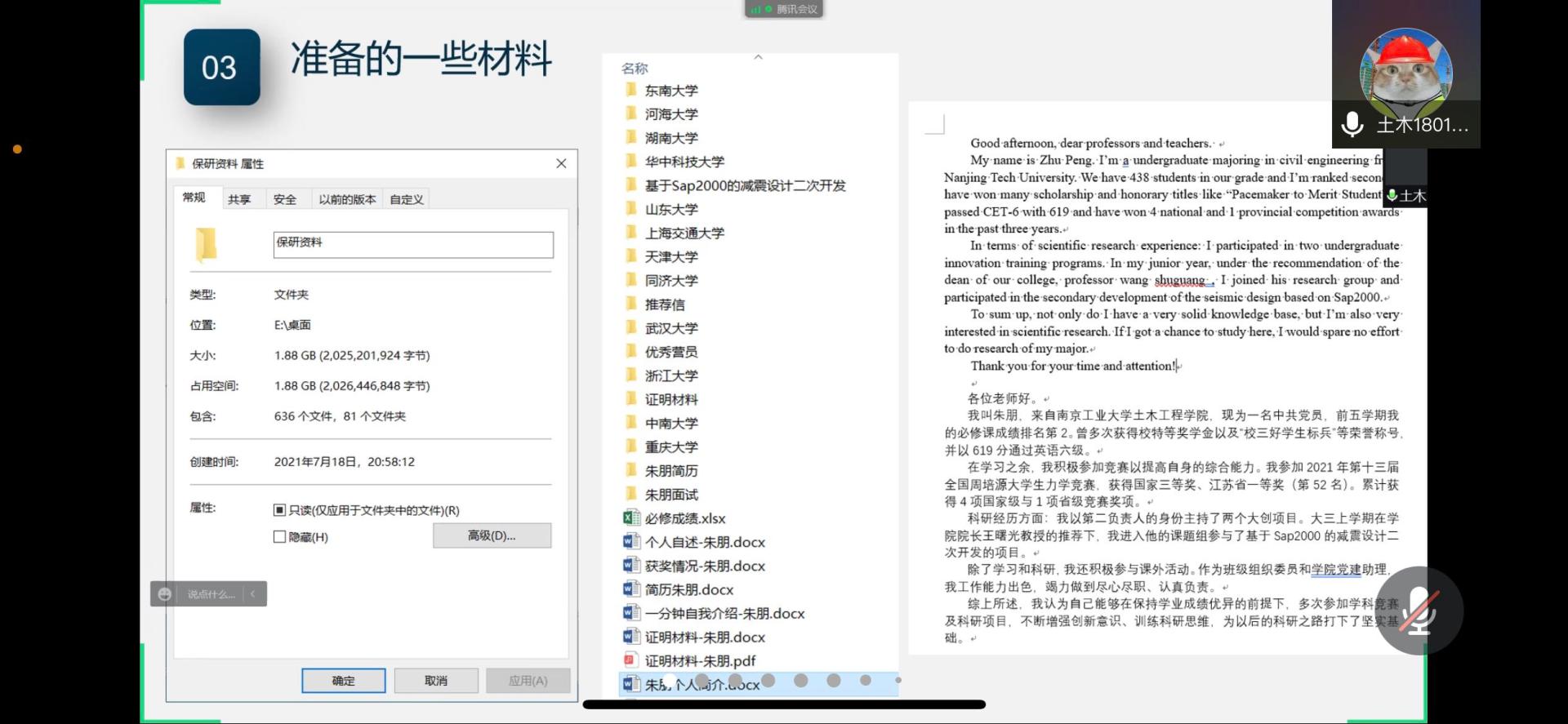This screenshot has height=724, width=1568.
Task: Tap the 腾讯会议 status indicator at top
Action: (784, 9)
